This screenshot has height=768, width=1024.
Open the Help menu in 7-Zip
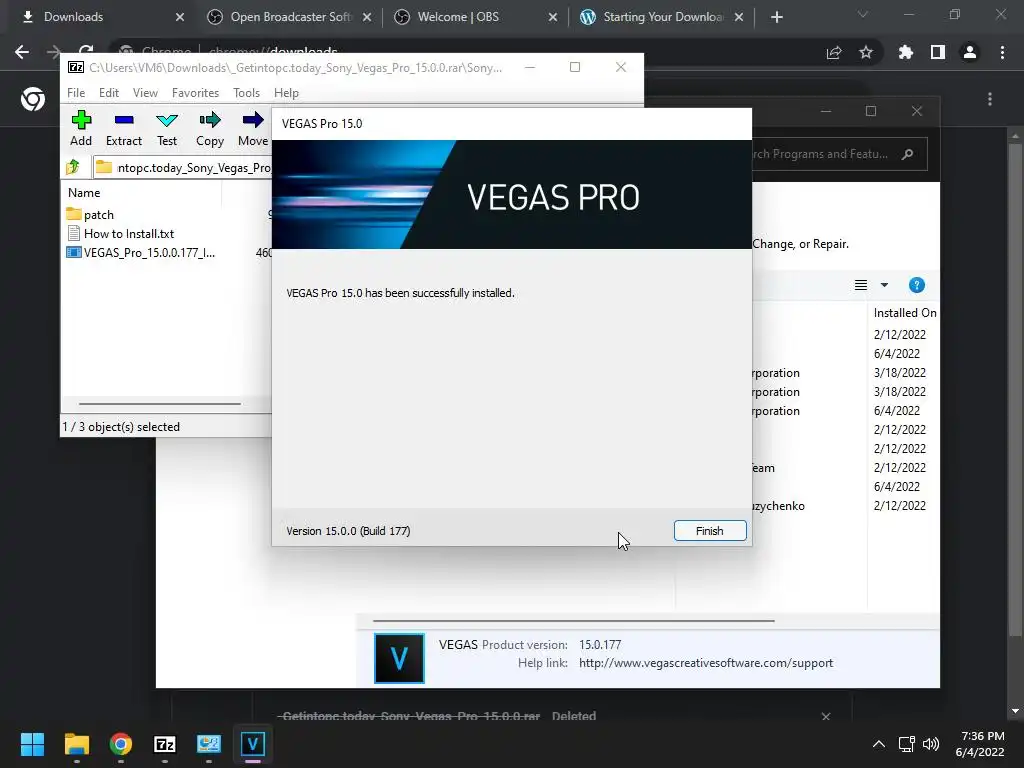[286, 93]
